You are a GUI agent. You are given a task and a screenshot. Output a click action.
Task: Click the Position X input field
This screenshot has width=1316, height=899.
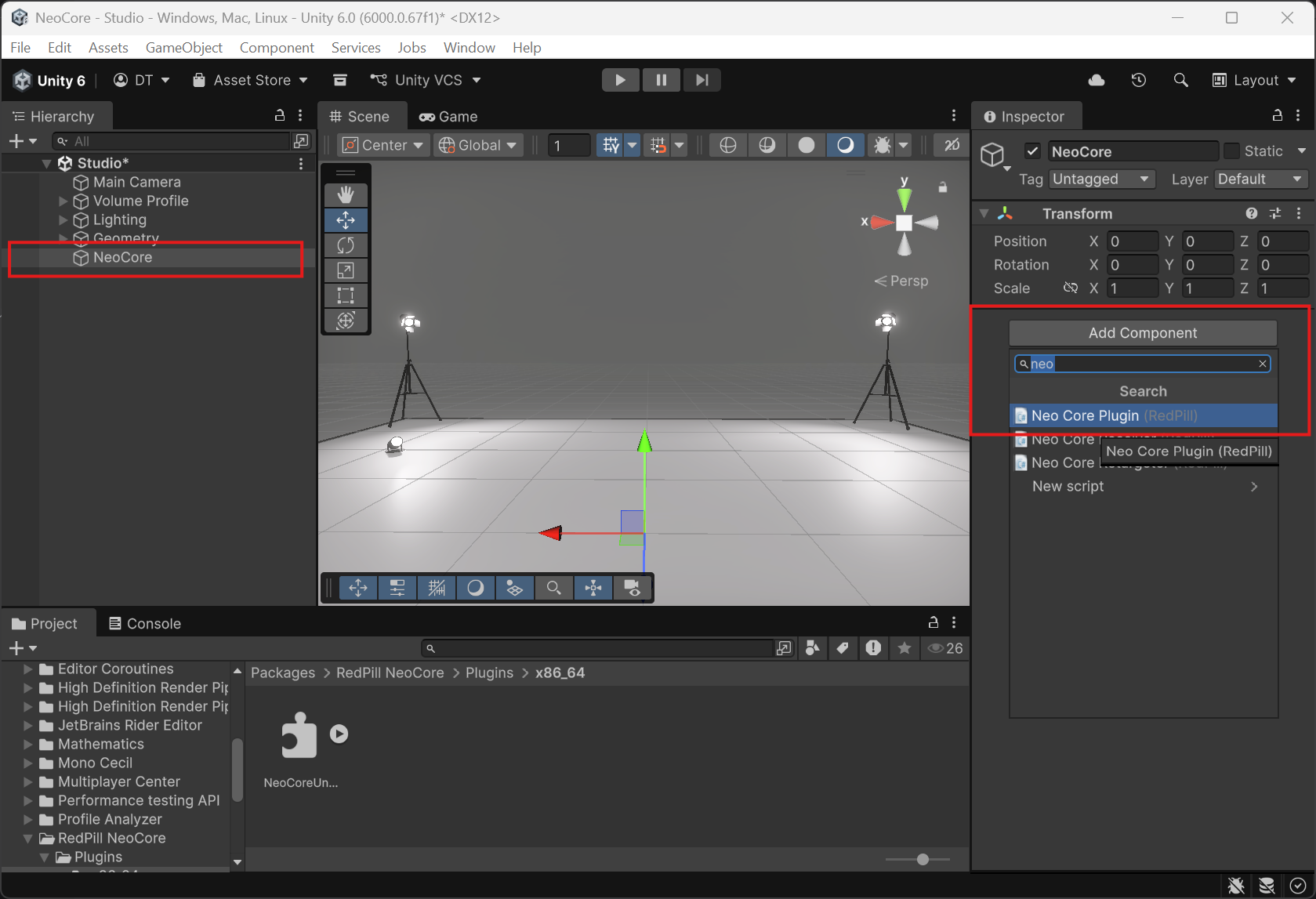[1132, 241]
